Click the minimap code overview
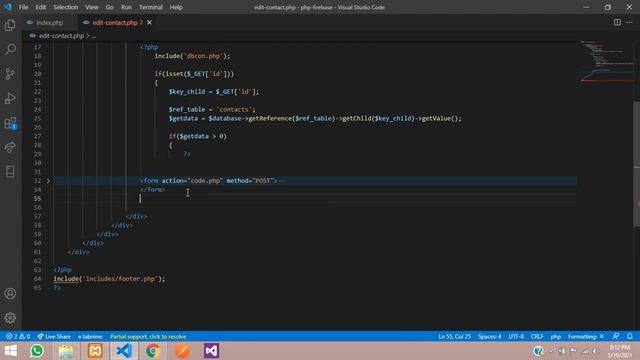The image size is (640, 360). [607, 61]
